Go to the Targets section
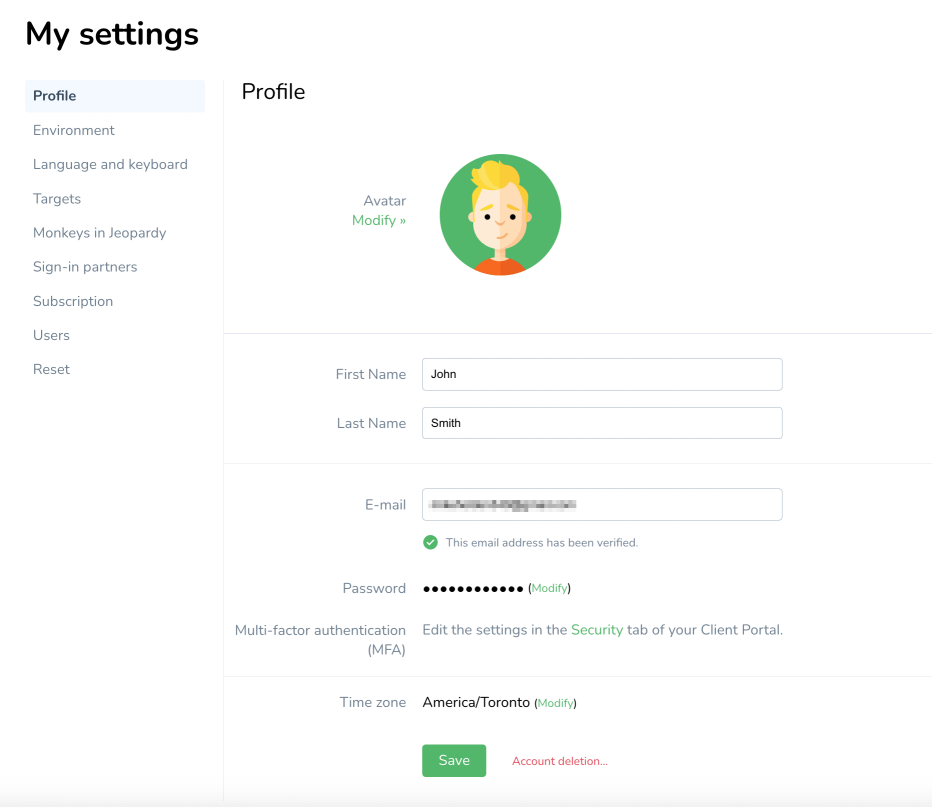932x807 pixels. [57, 199]
